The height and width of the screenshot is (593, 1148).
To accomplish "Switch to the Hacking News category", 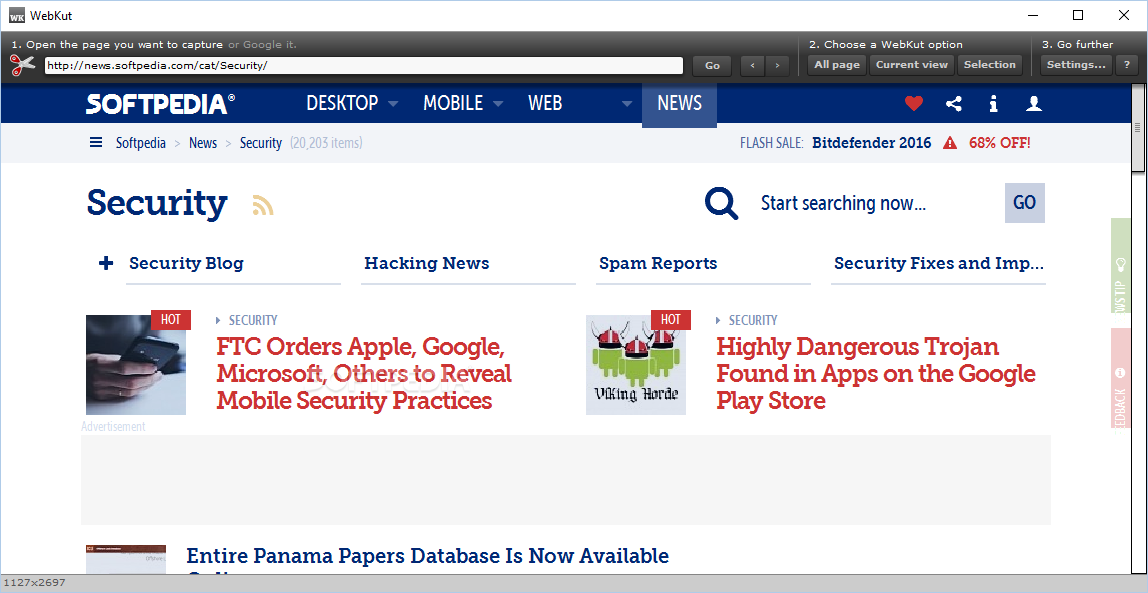I will tap(427, 264).
